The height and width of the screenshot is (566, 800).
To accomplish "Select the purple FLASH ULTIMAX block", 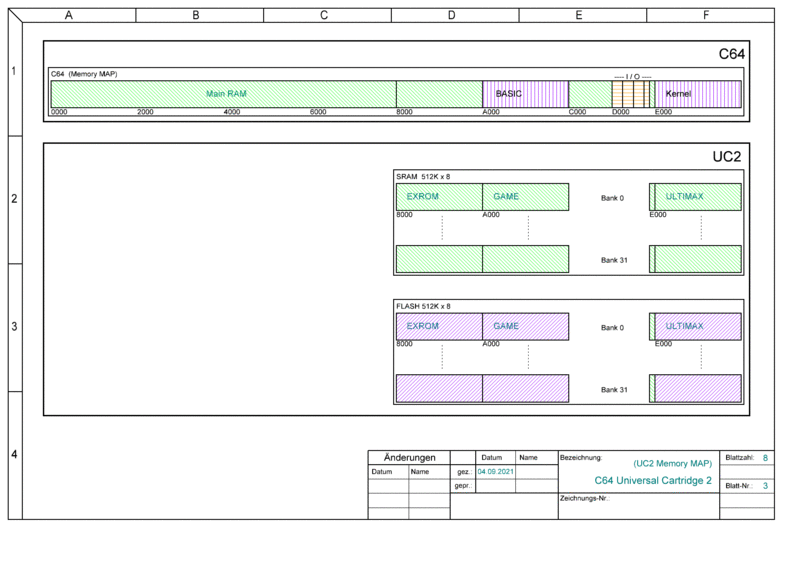I will (x=698, y=327).
